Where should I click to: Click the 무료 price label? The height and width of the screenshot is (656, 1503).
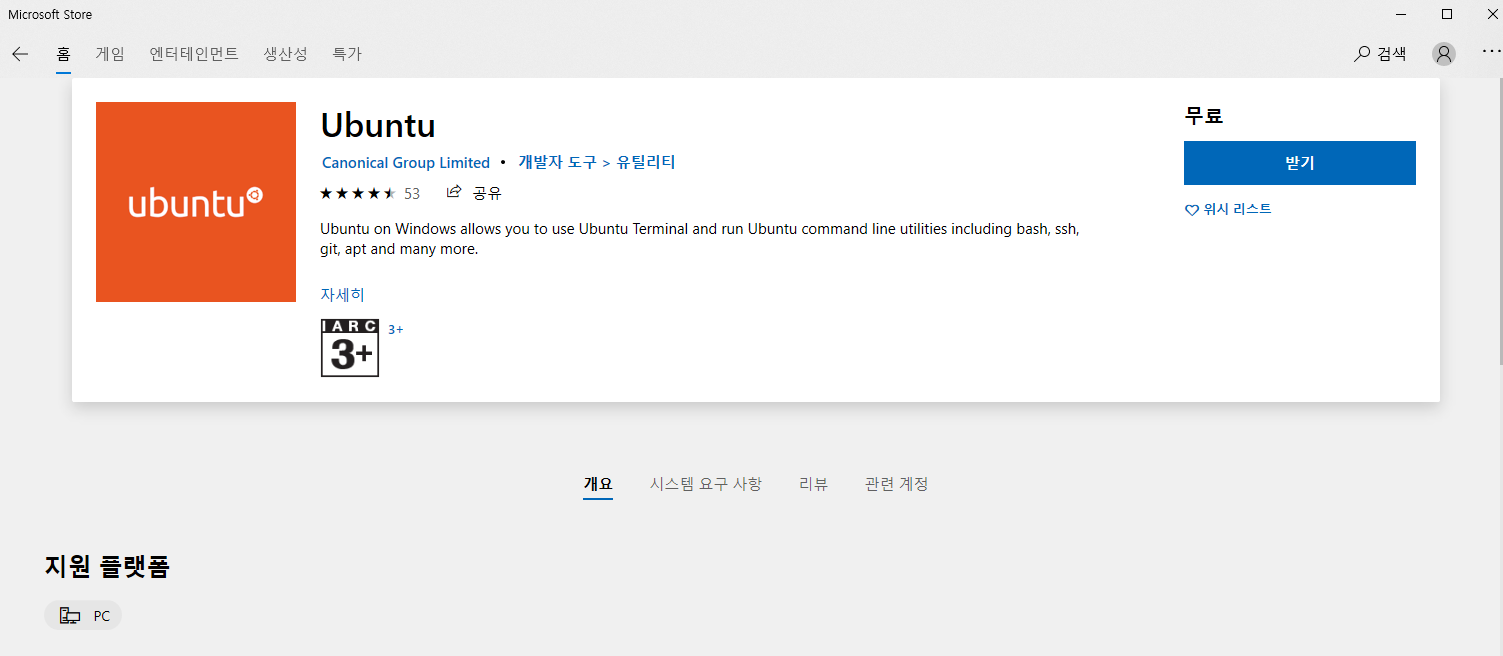[1204, 116]
